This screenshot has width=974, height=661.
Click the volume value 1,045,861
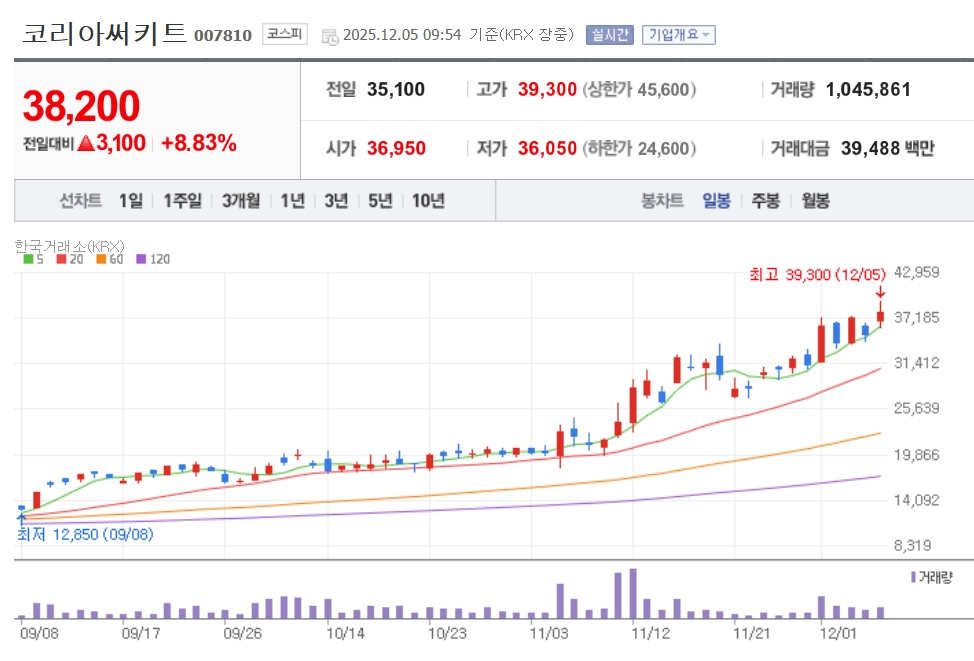pos(868,89)
